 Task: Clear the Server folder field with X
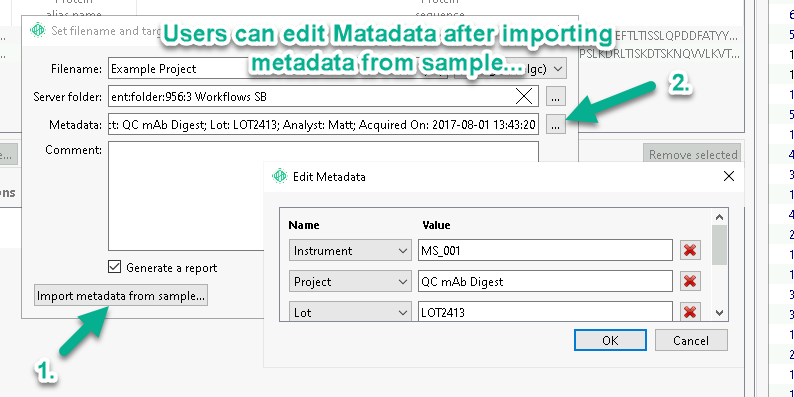524,96
